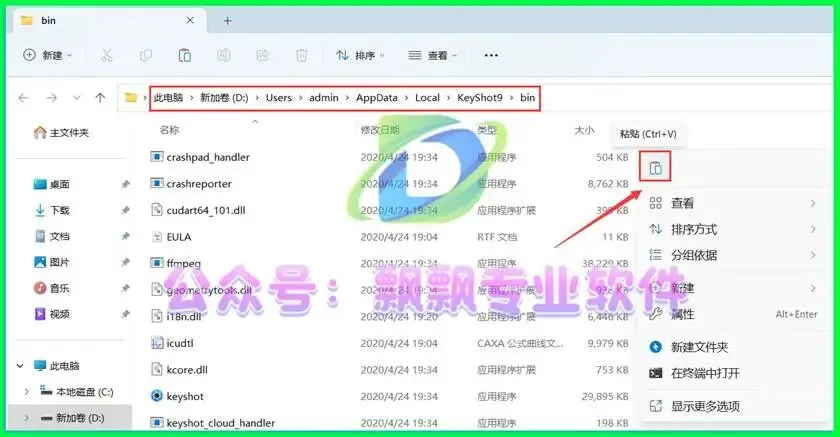The image size is (840, 437).
Task: Click the Cut scissors icon in toolbar
Action: [107, 55]
